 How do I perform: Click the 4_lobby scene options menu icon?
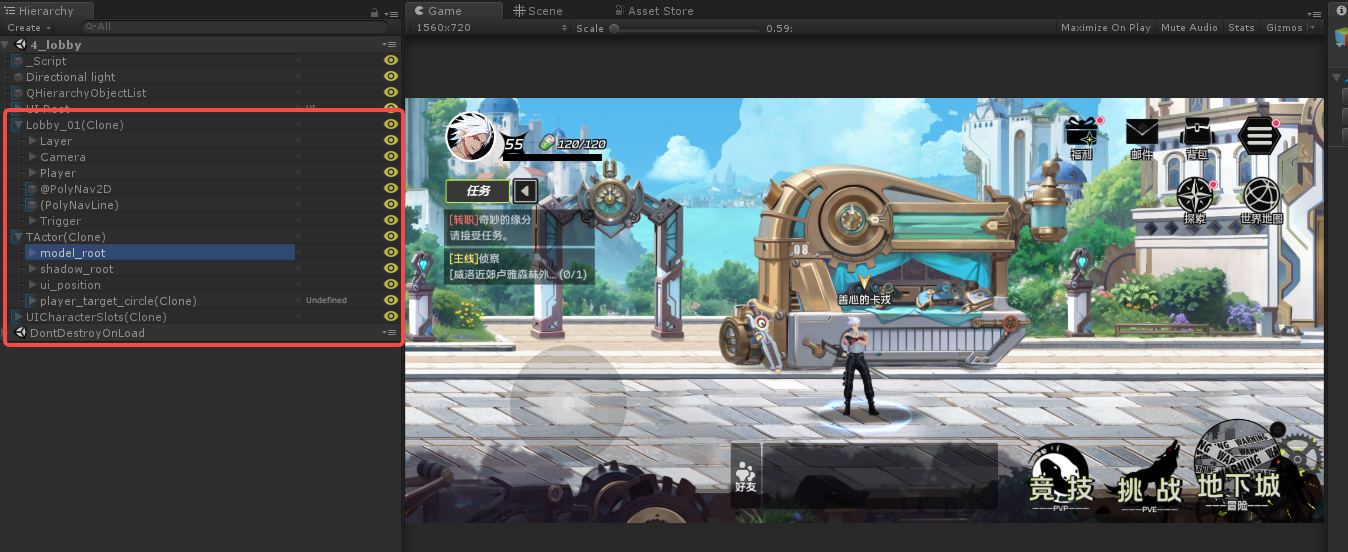pos(390,45)
